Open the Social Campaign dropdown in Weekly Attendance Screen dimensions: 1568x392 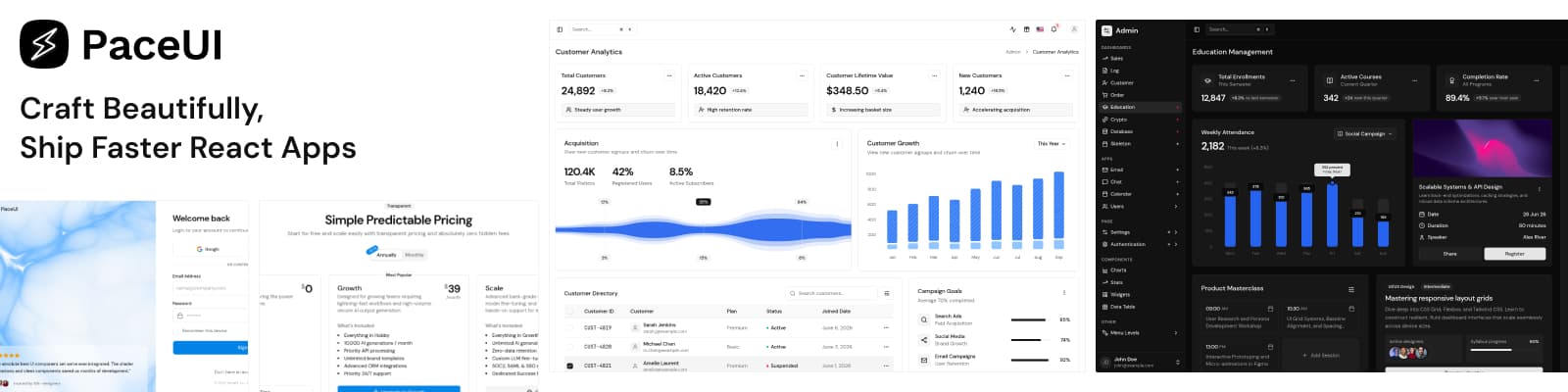pos(1364,133)
